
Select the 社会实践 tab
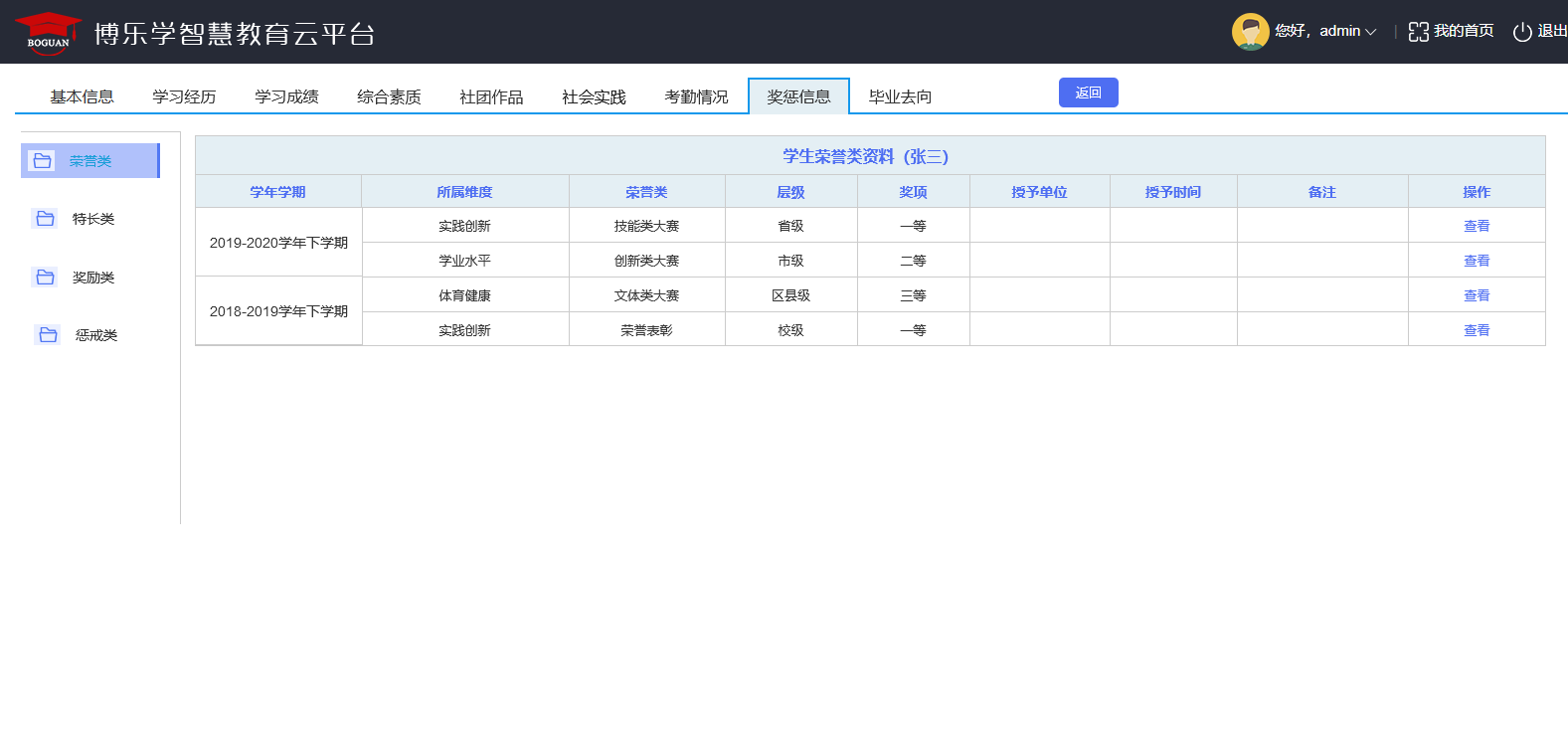pyautogui.click(x=594, y=96)
